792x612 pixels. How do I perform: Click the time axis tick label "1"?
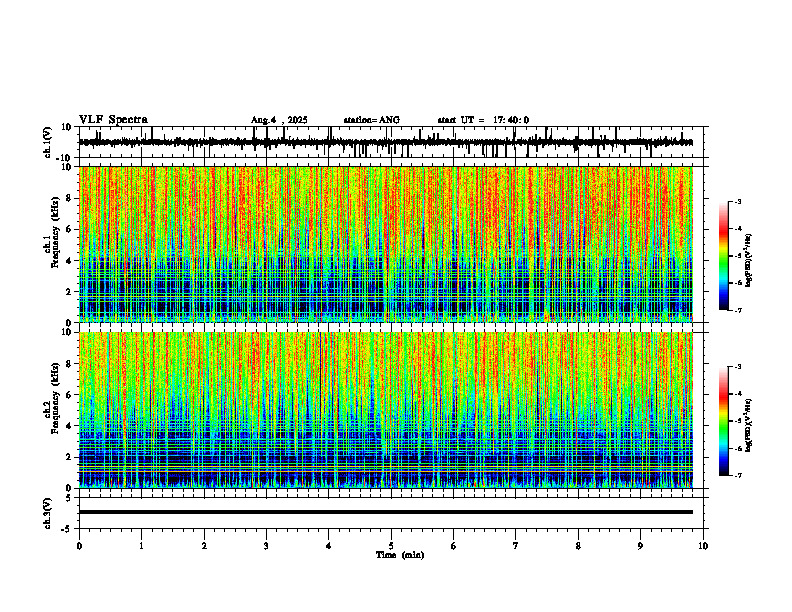pos(141,546)
